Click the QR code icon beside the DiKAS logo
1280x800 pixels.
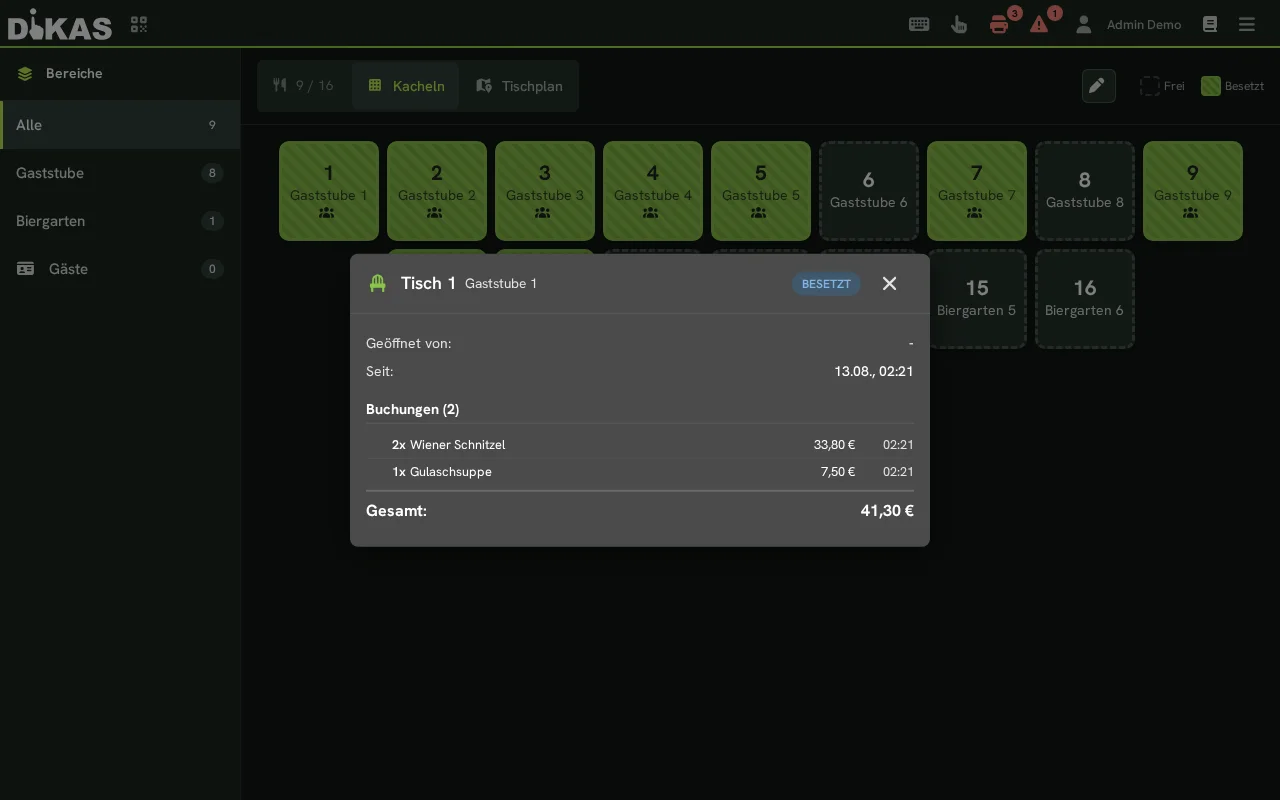click(x=139, y=24)
